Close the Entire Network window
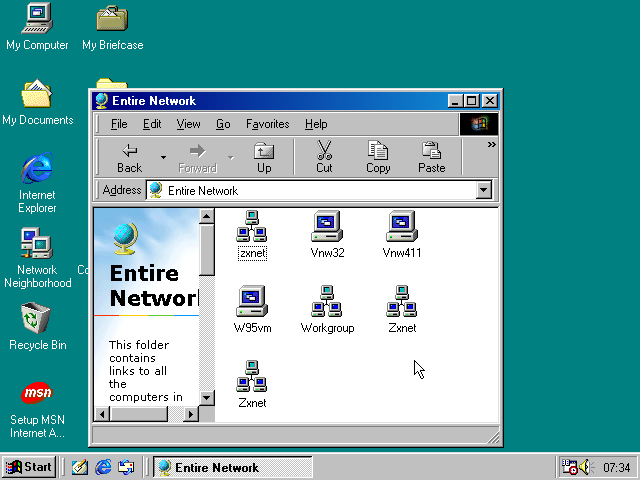Screen dimensions: 640x480 490,101
